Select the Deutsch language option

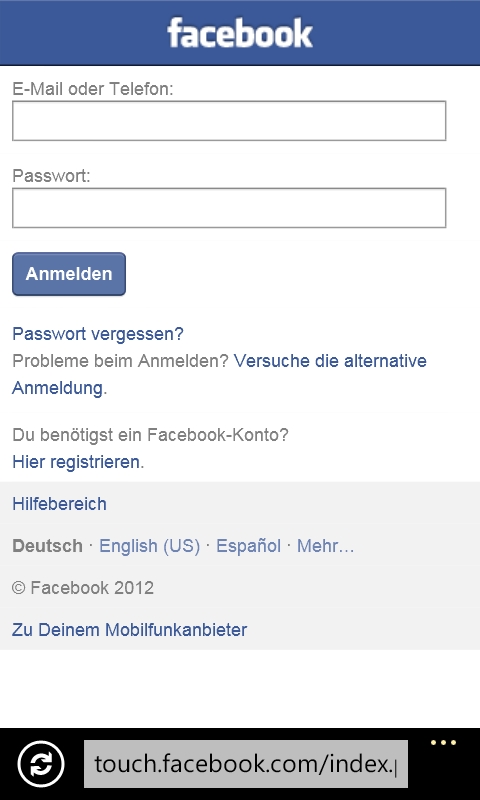[x=47, y=546]
